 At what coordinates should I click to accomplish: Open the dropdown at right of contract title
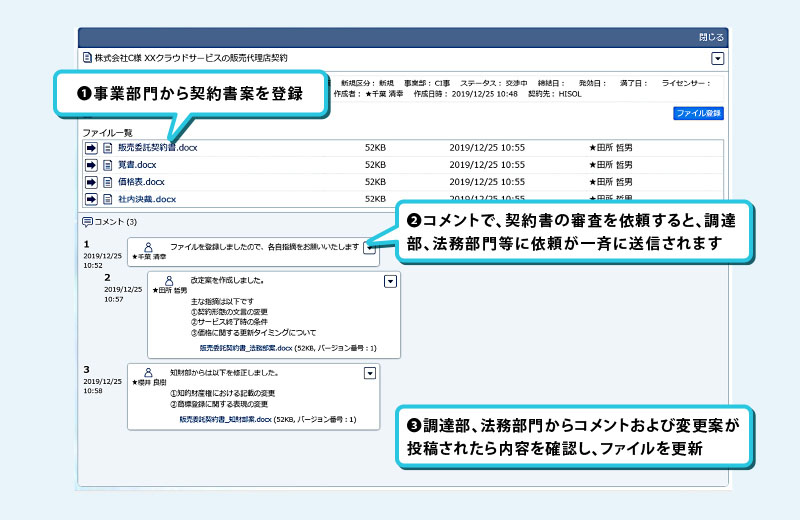(x=716, y=60)
